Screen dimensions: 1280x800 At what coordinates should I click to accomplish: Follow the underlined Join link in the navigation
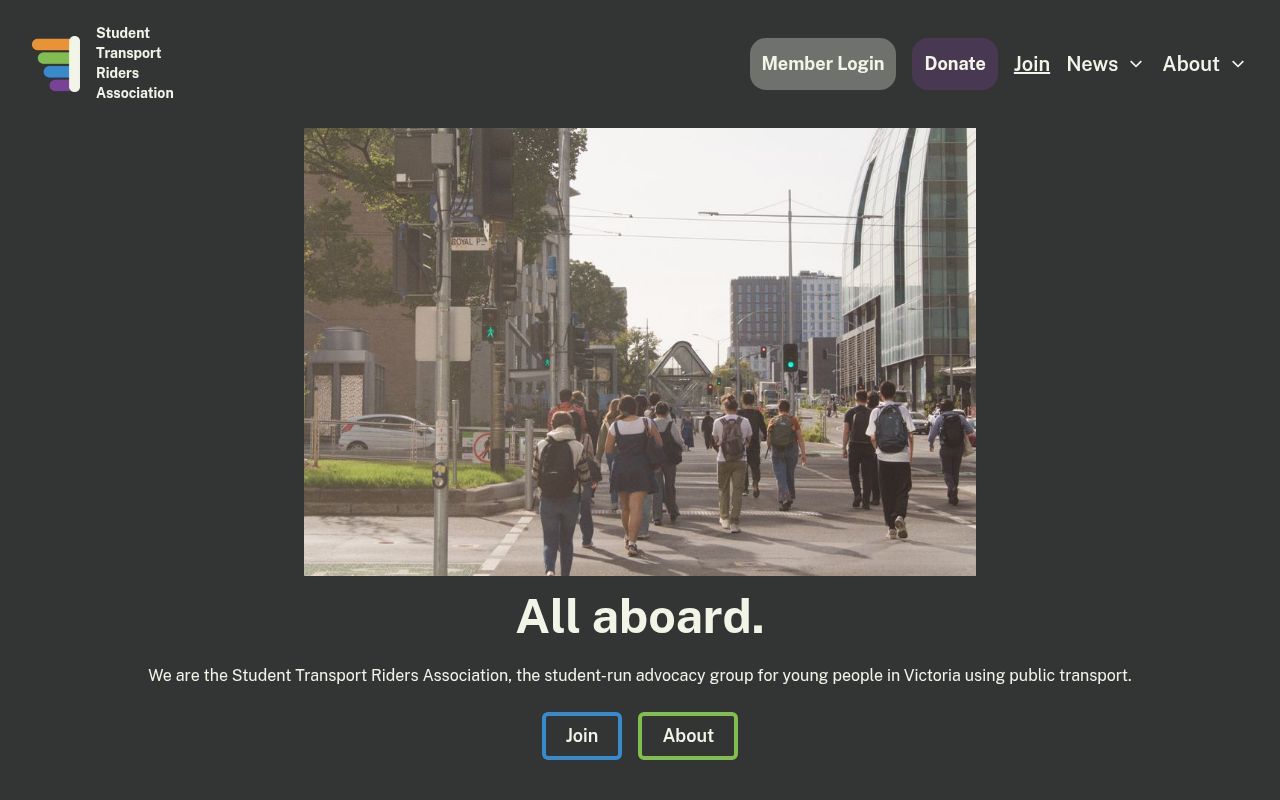(1032, 64)
